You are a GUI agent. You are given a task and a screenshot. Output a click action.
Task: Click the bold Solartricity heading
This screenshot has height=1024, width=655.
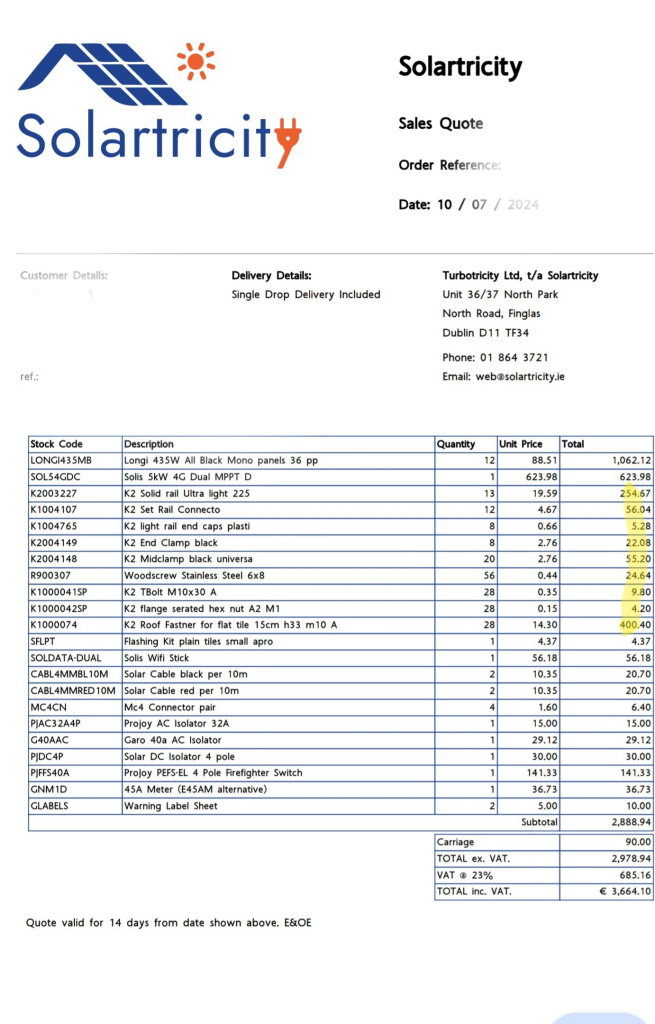tap(460, 67)
